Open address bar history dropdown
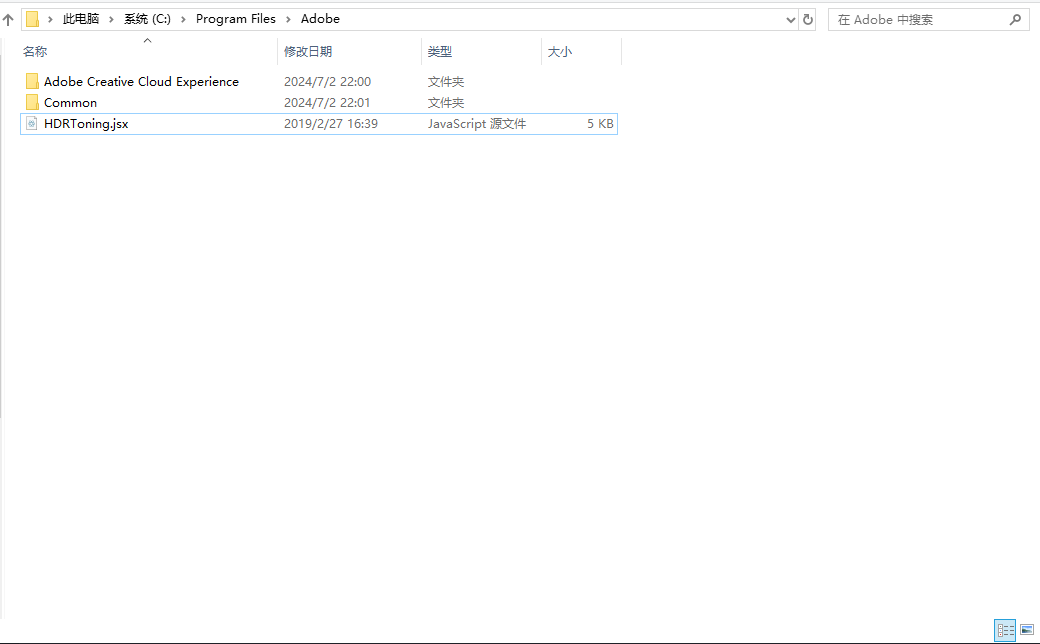The width and height of the screenshot is (1040, 644). pyautogui.click(x=791, y=20)
